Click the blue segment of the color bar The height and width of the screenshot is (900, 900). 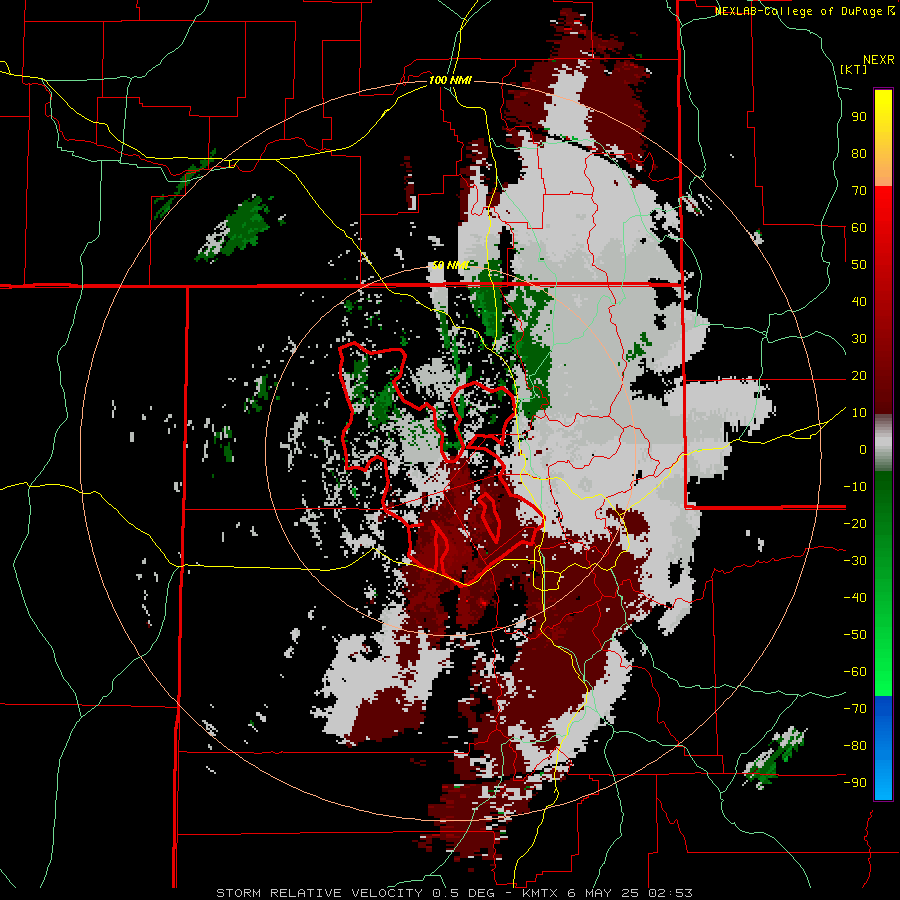click(x=883, y=747)
